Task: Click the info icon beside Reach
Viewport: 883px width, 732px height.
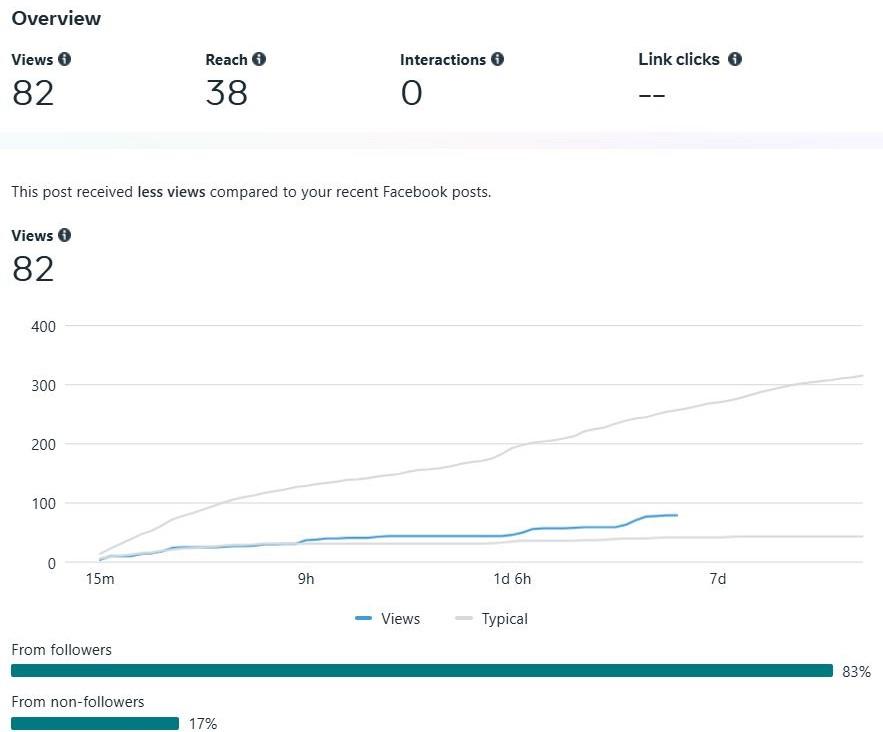Action: [259, 60]
